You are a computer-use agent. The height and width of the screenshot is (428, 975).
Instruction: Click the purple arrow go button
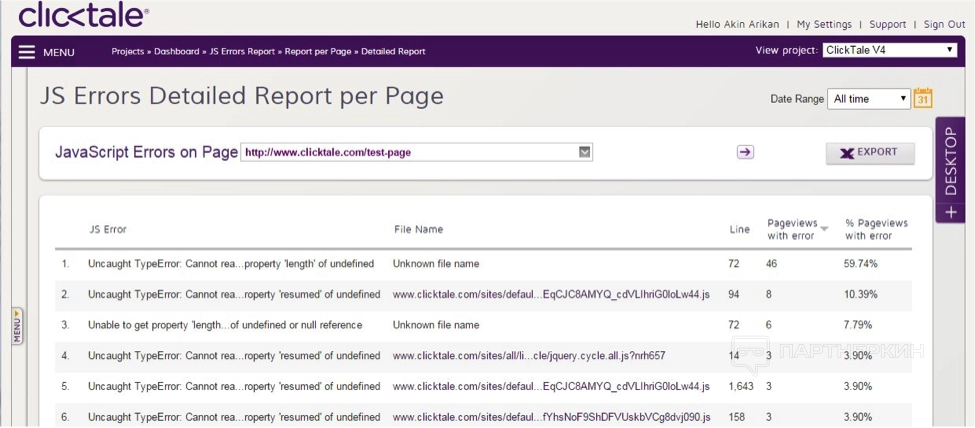745,152
